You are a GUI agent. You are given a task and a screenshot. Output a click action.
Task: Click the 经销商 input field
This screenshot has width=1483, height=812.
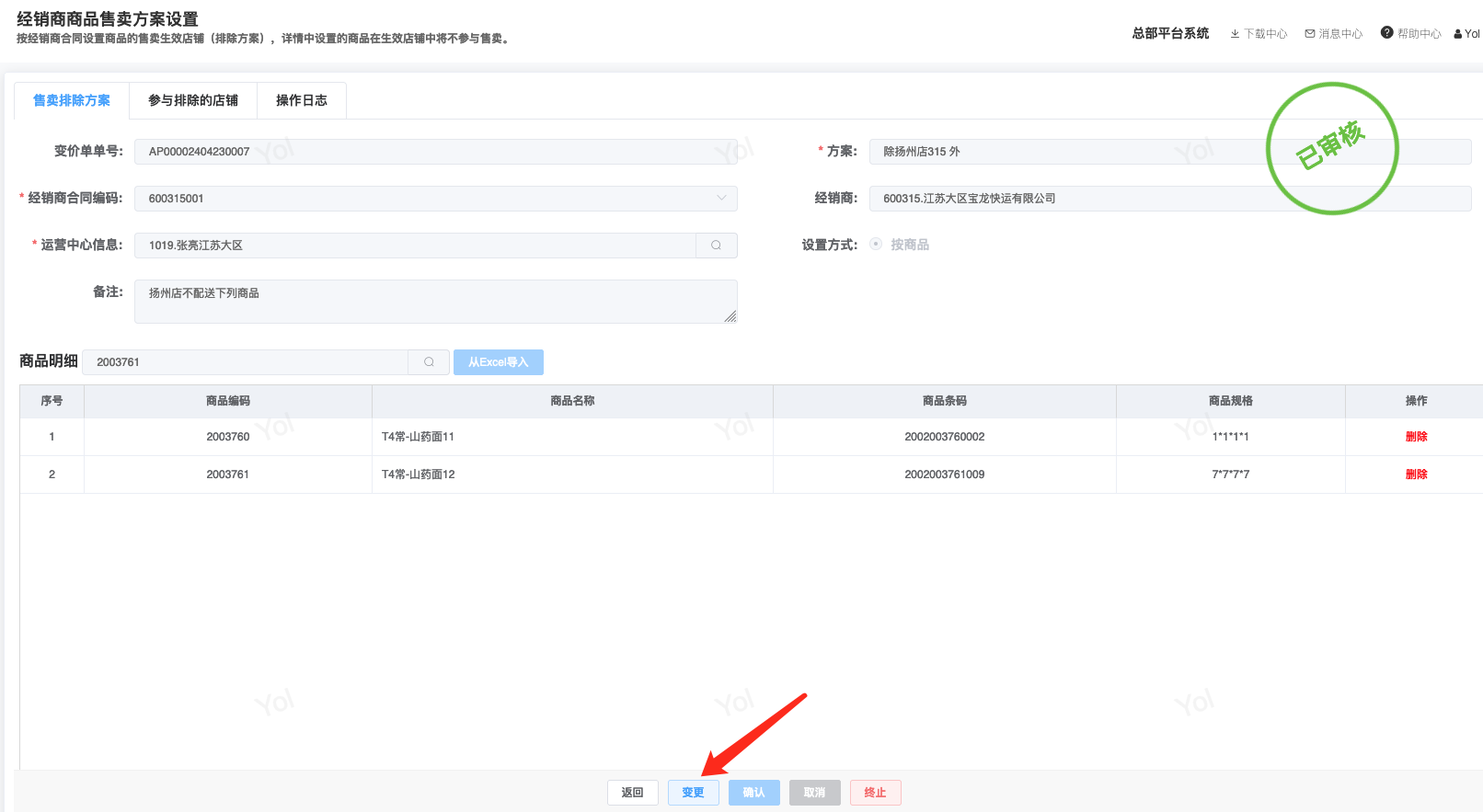pos(1170,199)
